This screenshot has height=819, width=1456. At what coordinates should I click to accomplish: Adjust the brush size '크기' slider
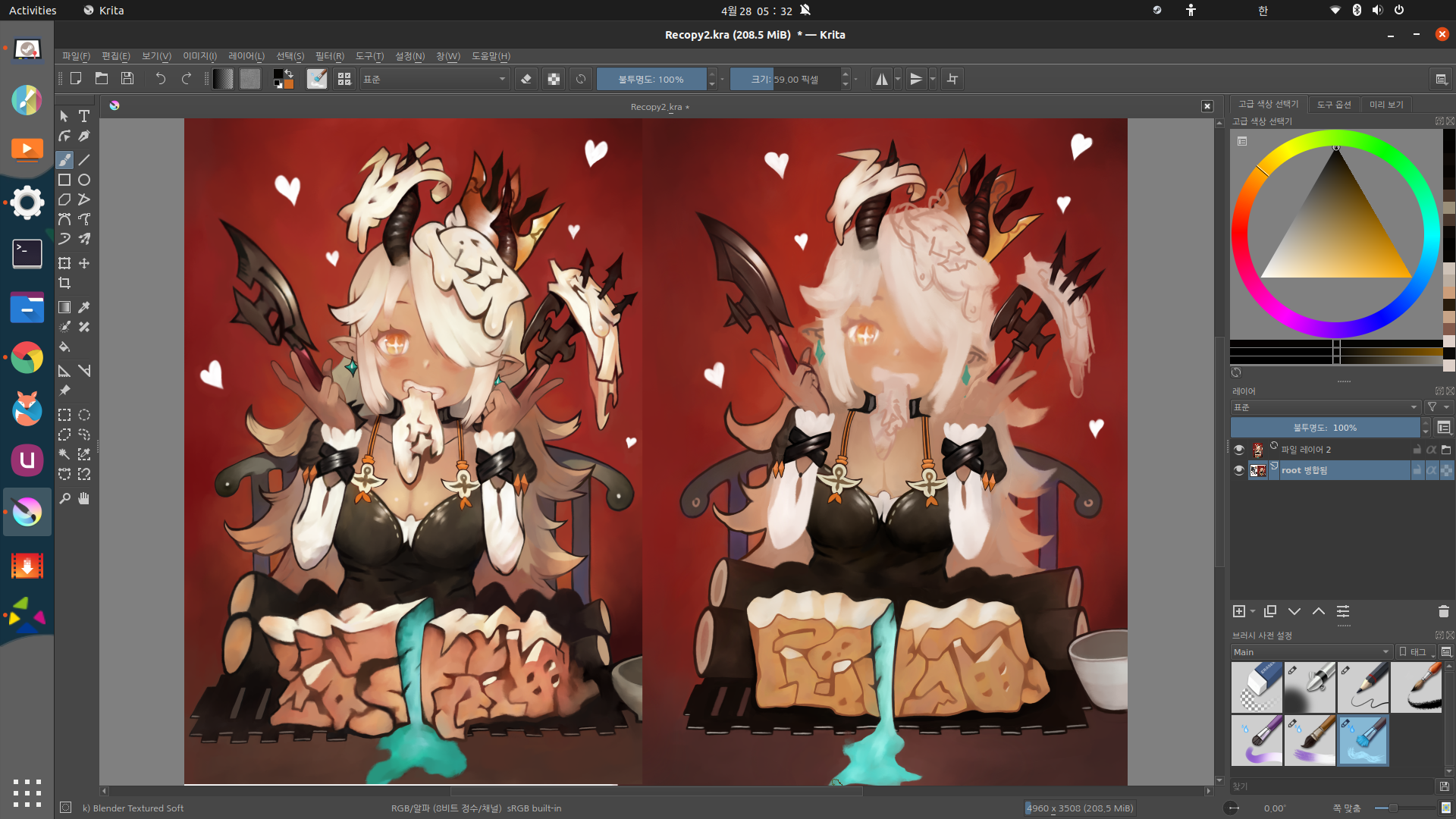[x=785, y=79]
